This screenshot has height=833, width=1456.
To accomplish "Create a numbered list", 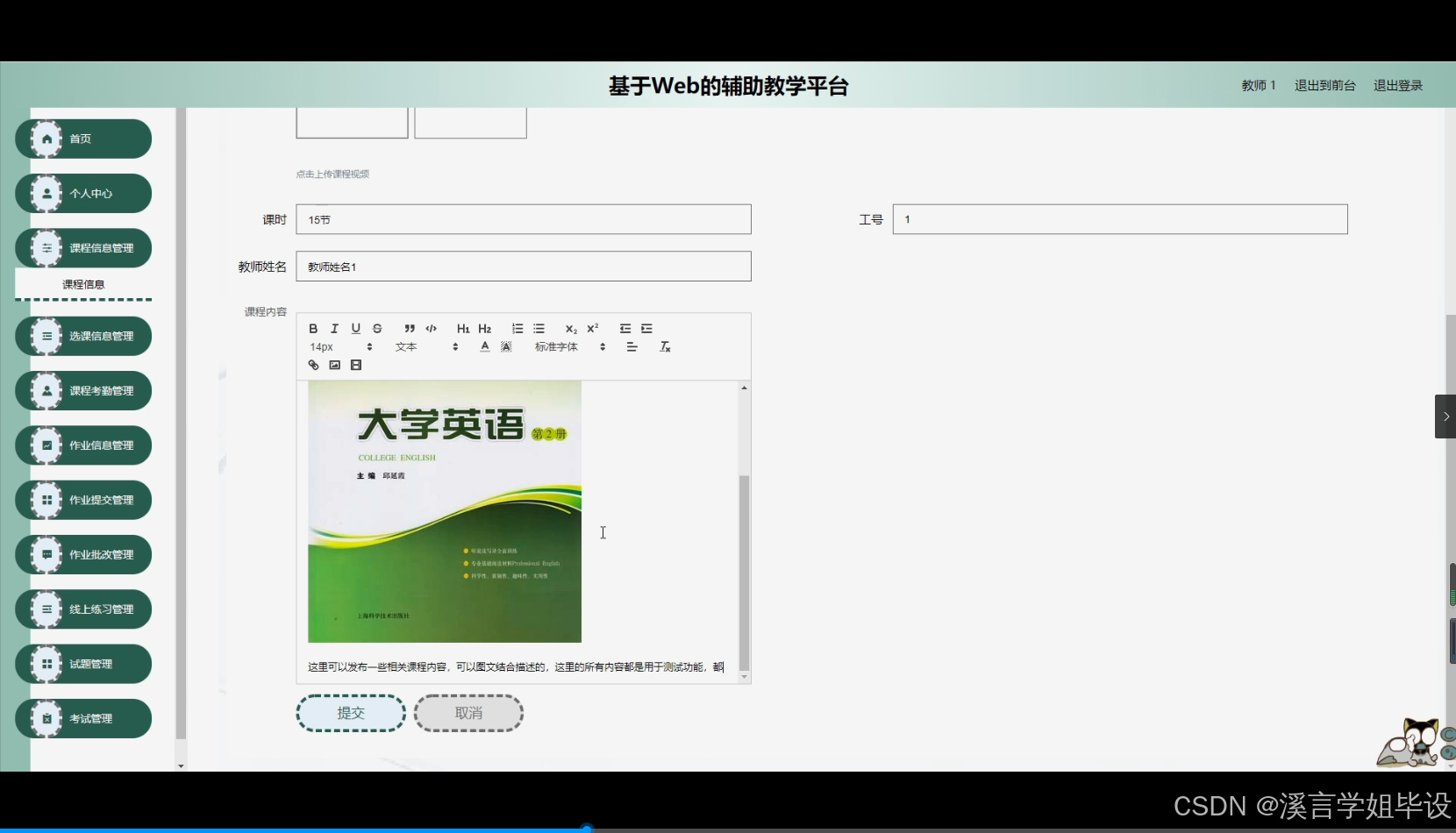I will pos(517,329).
